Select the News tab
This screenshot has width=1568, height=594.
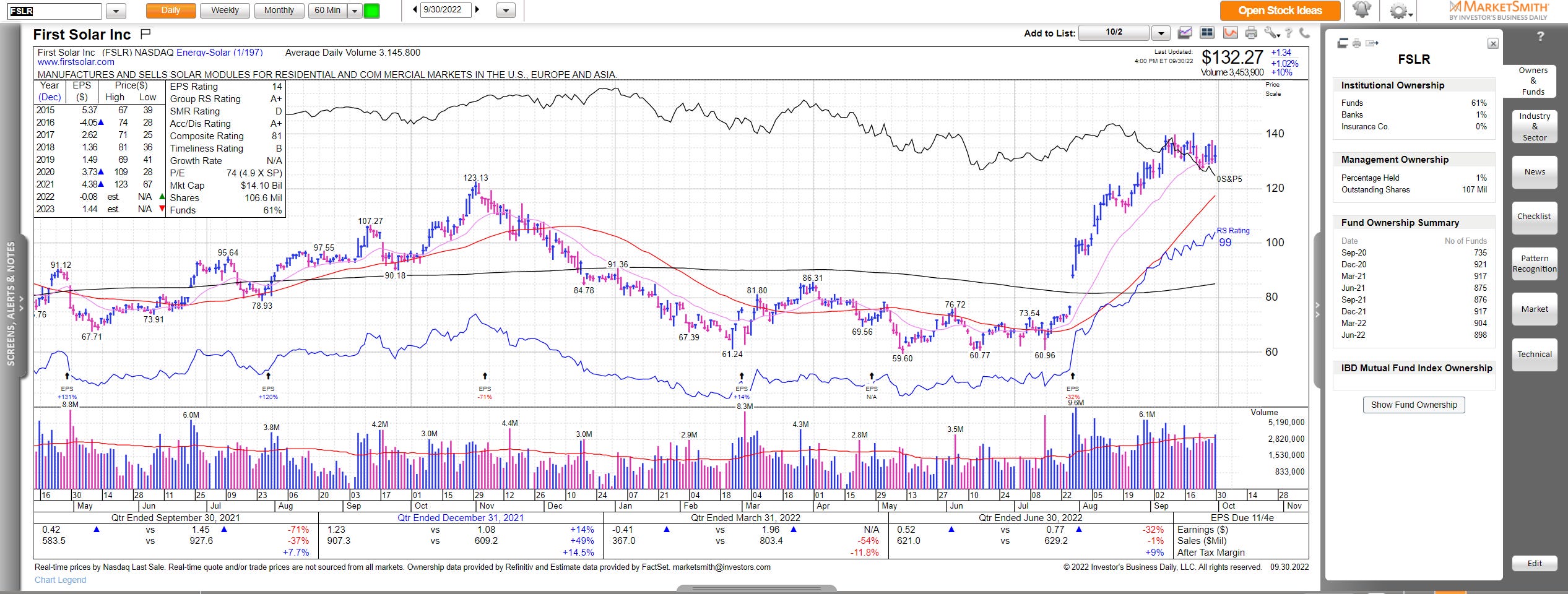1535,172
